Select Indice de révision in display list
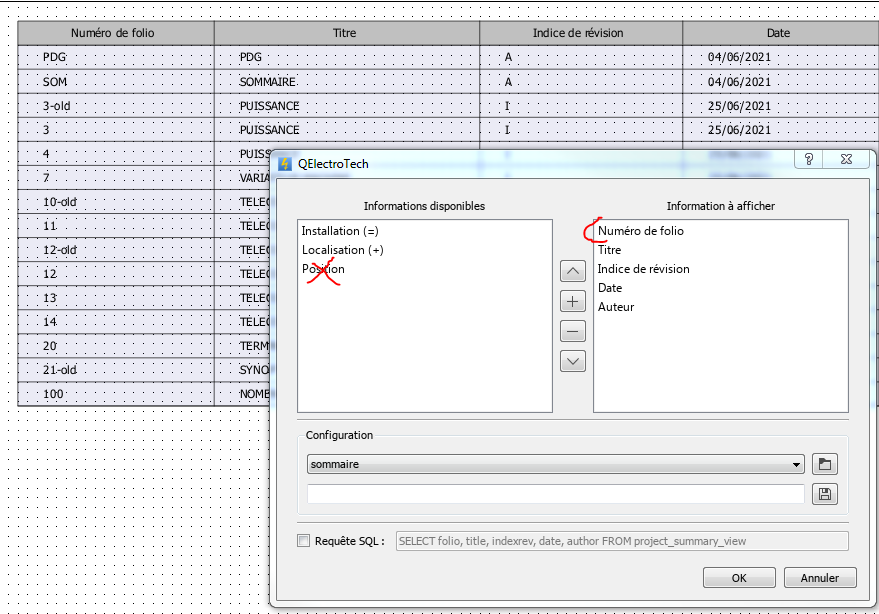The width and height of the screenshot is (879, 614). (x=643, y=269)
